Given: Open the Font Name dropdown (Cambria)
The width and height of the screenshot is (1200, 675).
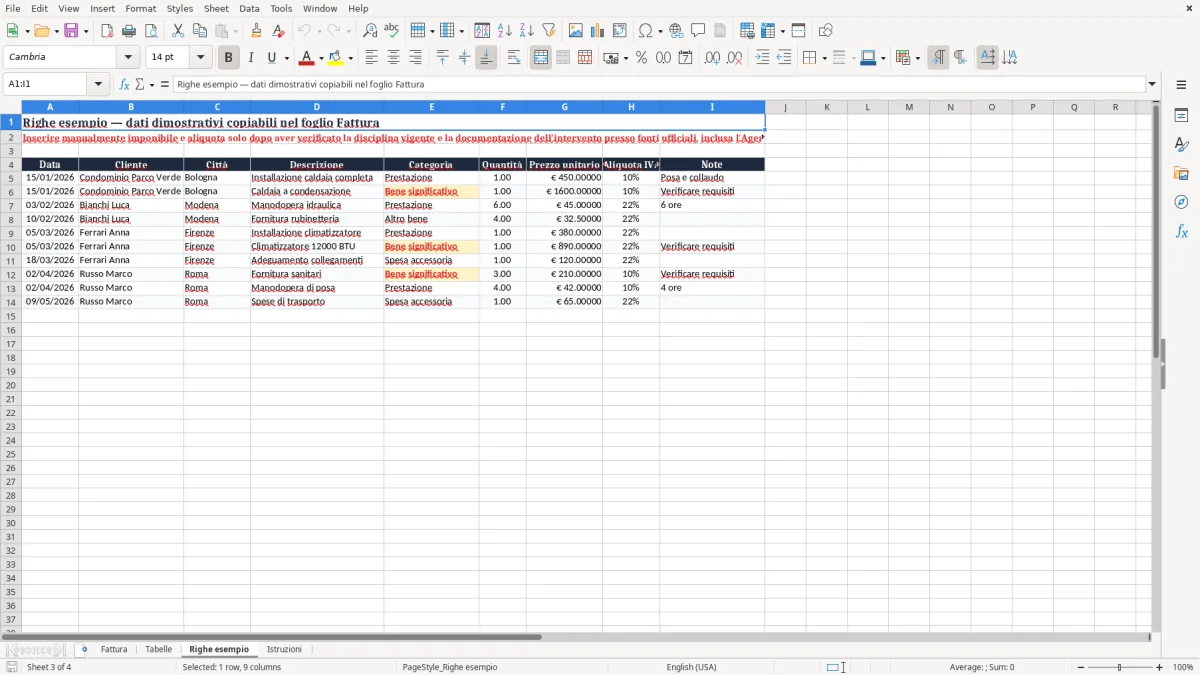Looking at the screenshot, I should click(x=128, y=58).
